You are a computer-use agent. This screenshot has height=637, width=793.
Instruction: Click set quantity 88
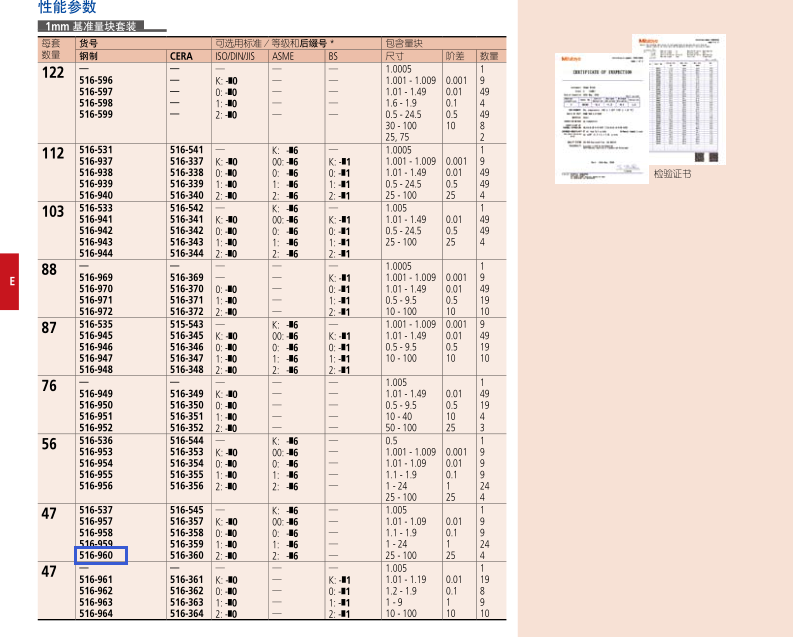49,270
